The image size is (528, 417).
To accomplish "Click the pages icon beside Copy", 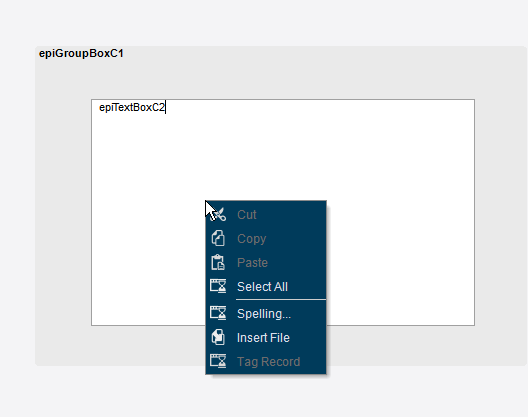I will click(x=218, y=238).
